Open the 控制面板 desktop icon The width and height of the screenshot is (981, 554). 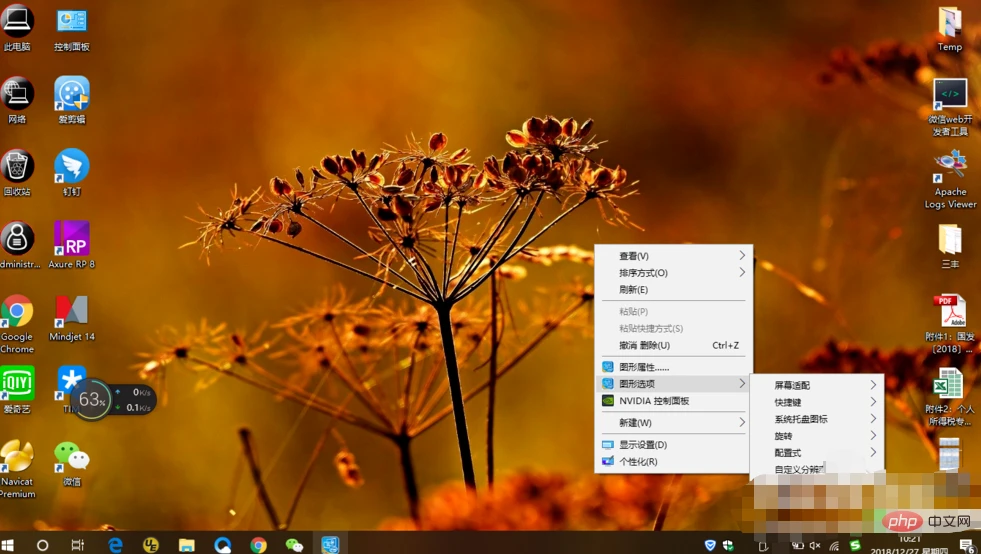coord(71,22)
